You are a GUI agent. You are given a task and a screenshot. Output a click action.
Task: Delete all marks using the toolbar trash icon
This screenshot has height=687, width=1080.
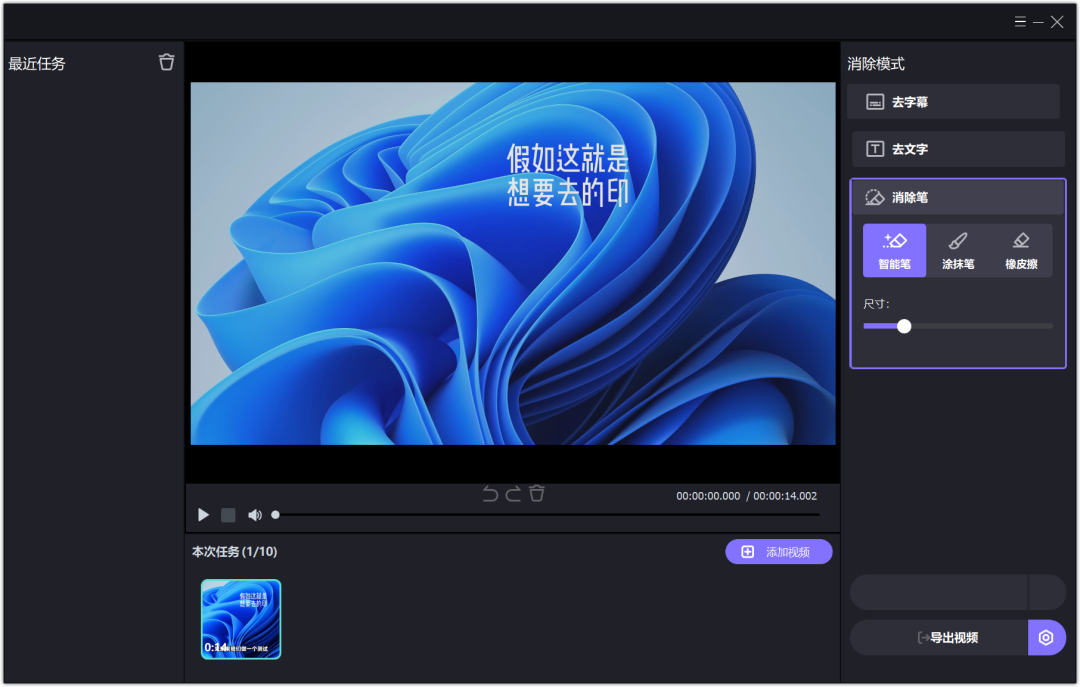[537, 493]
